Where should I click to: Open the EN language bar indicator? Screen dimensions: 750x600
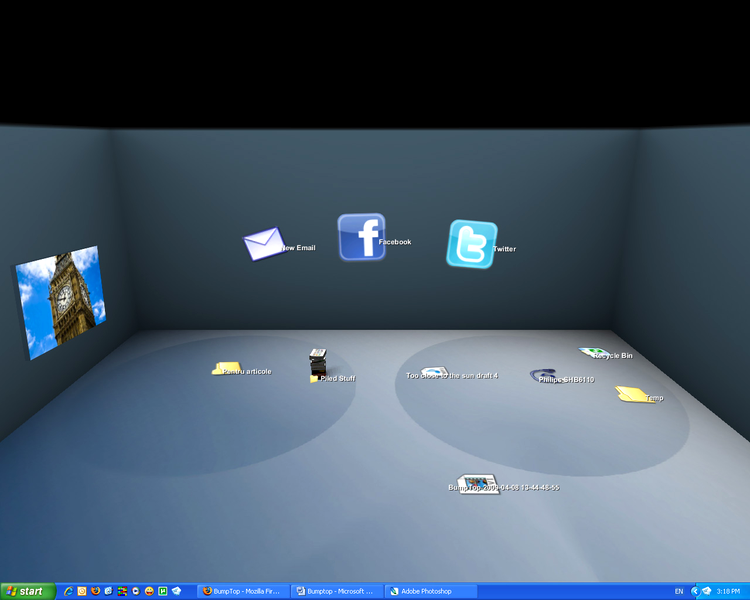coord(679,591)
